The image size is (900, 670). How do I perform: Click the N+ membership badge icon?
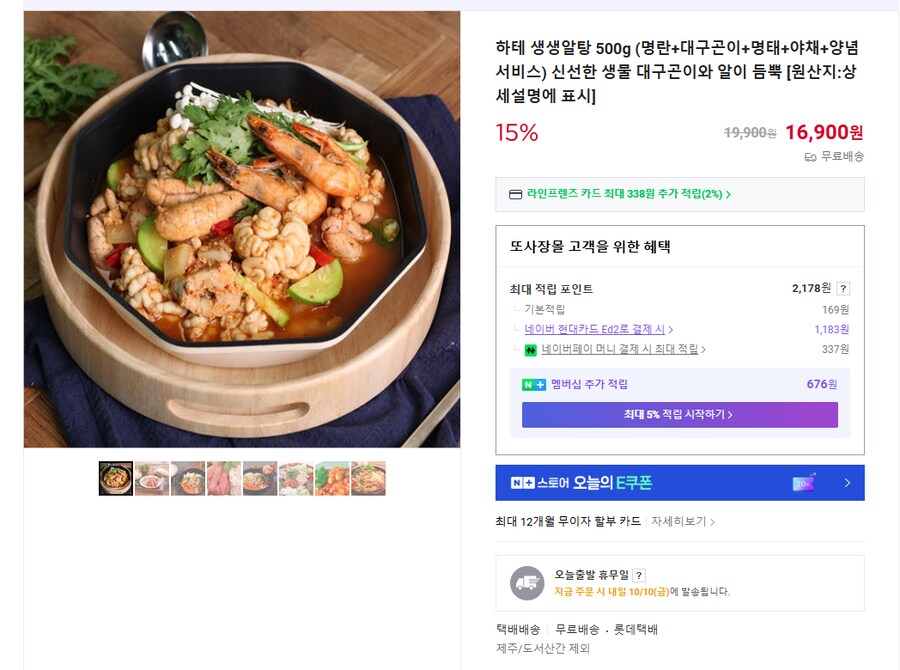click(x=534, y=385)
